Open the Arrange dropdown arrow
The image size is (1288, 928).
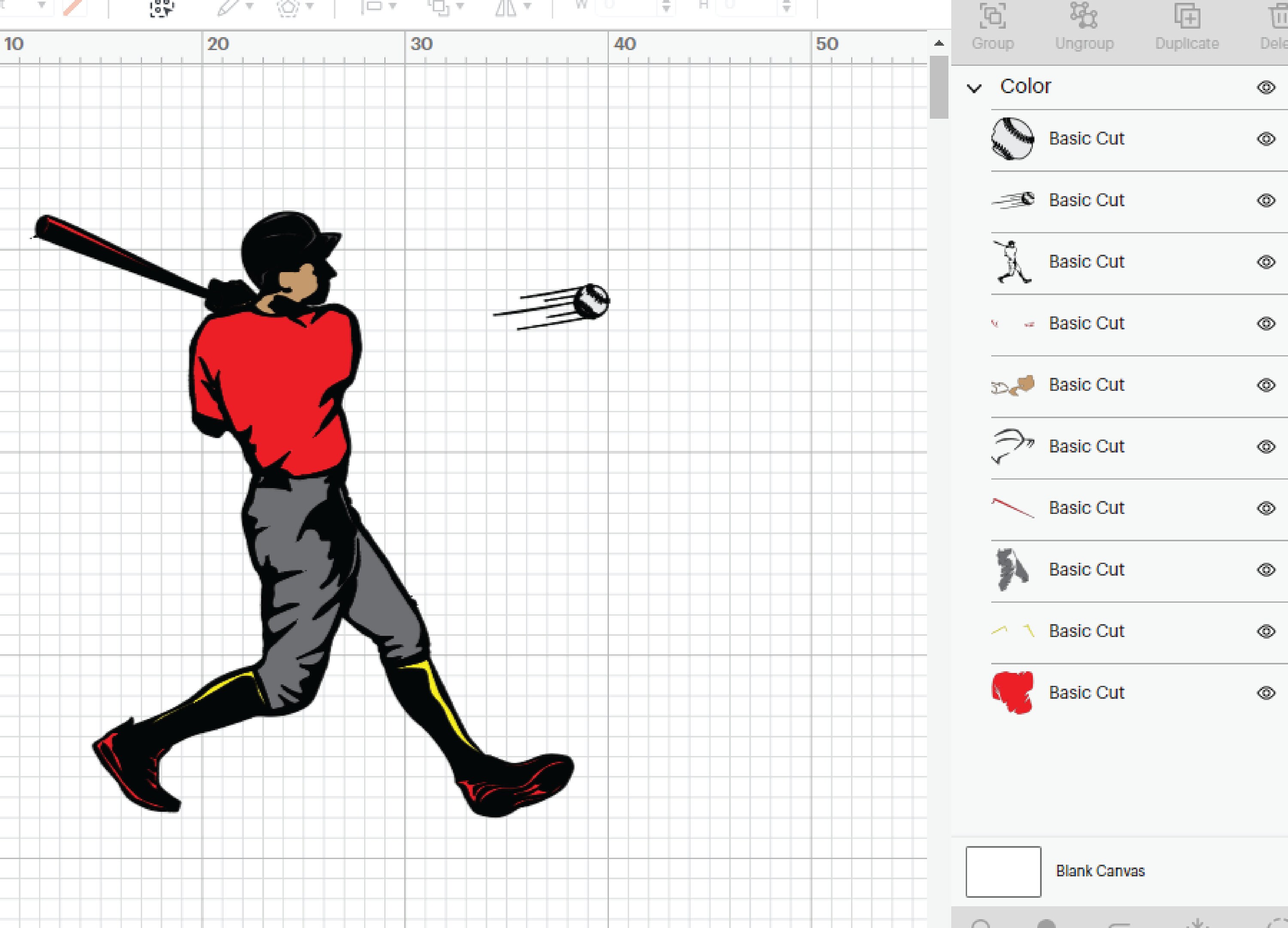(x=459, y=6)
